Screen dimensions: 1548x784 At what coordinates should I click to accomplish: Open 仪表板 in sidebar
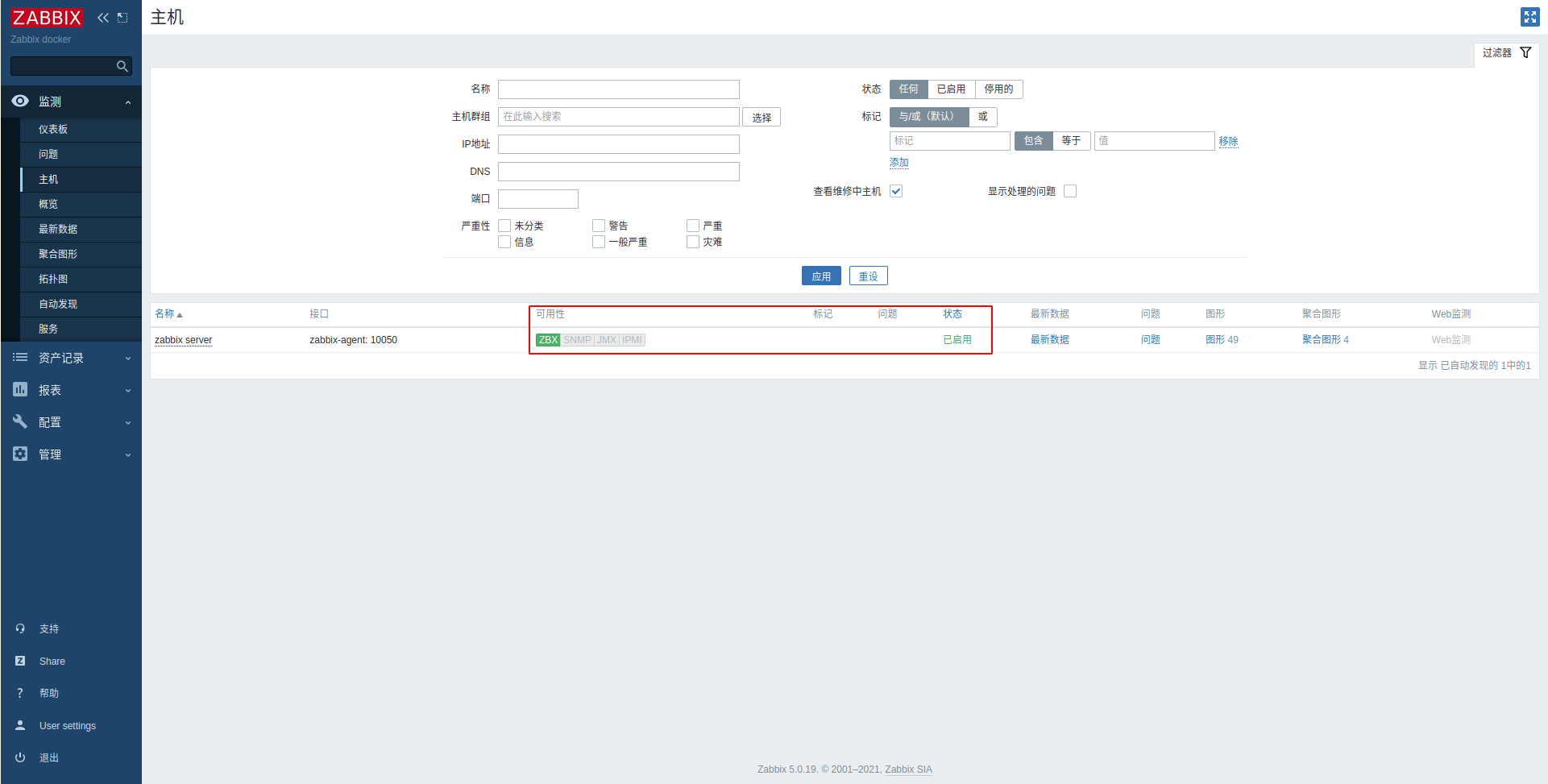coord(81,129)
